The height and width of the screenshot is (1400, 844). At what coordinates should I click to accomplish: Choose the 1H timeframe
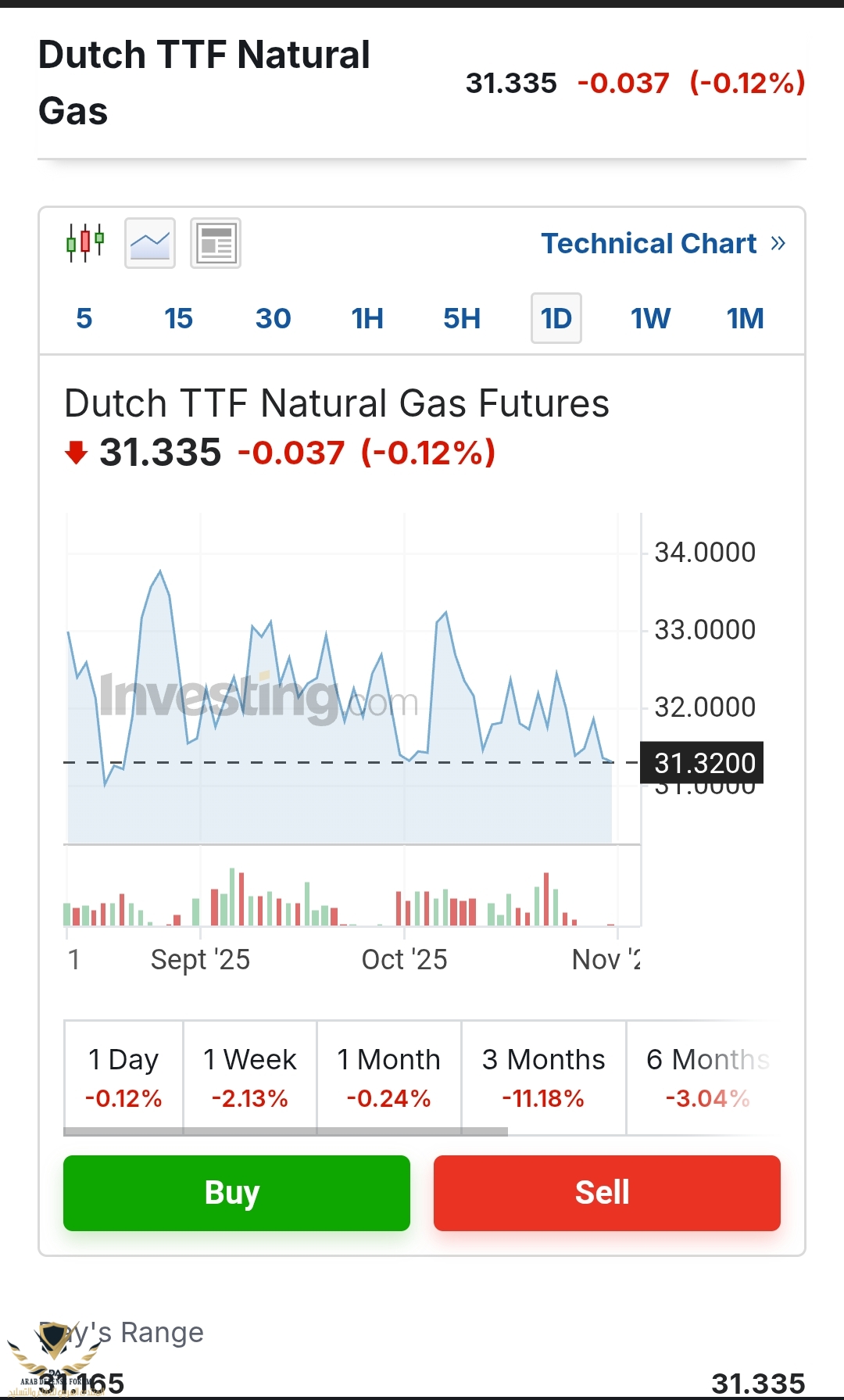pyautogui.click(x=367, y=318)
